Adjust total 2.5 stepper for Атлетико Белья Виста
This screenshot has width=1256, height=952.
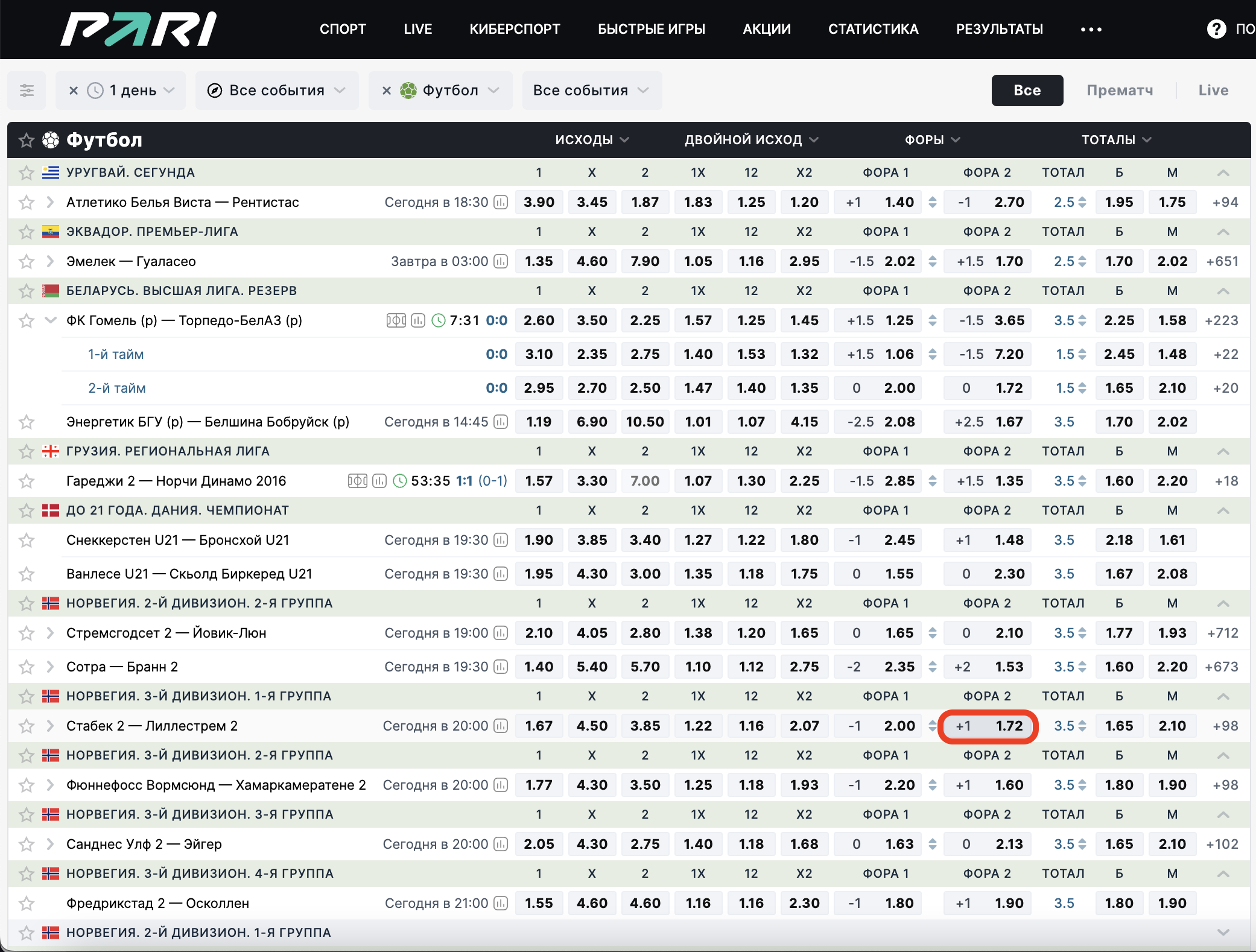click(1082, 202)
